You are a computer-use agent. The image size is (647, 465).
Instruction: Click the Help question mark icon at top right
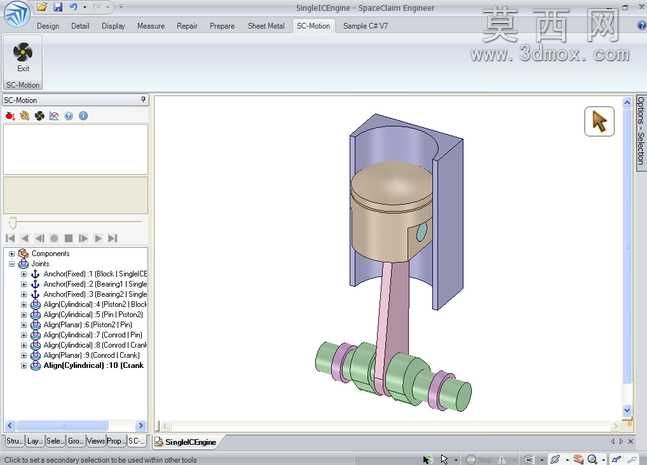point(642,26)
